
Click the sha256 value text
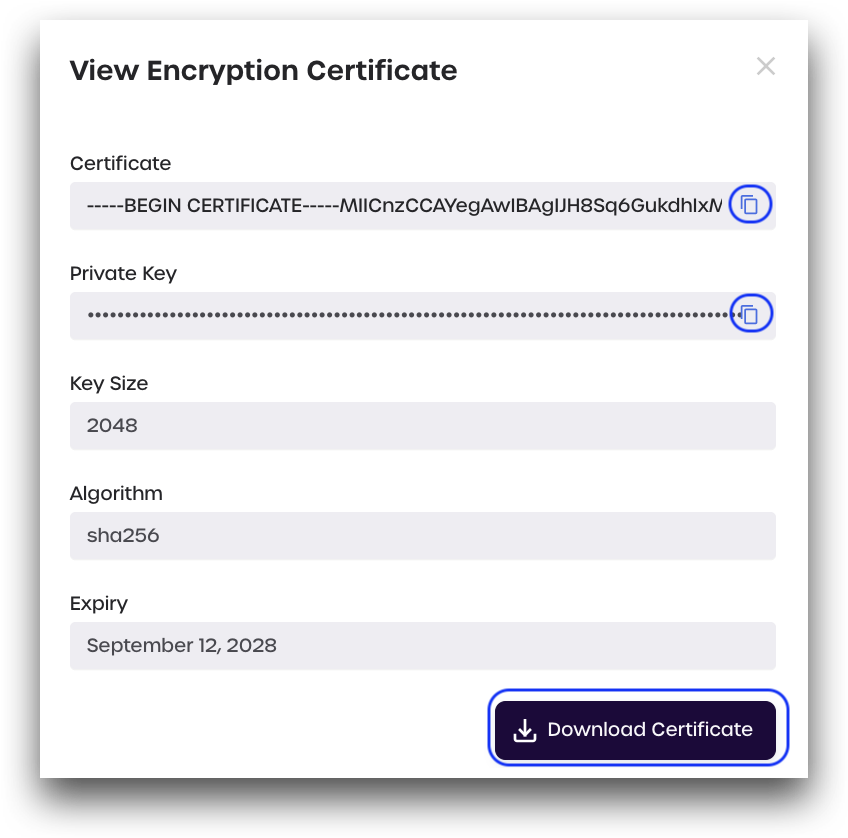[x=123, y=536]
